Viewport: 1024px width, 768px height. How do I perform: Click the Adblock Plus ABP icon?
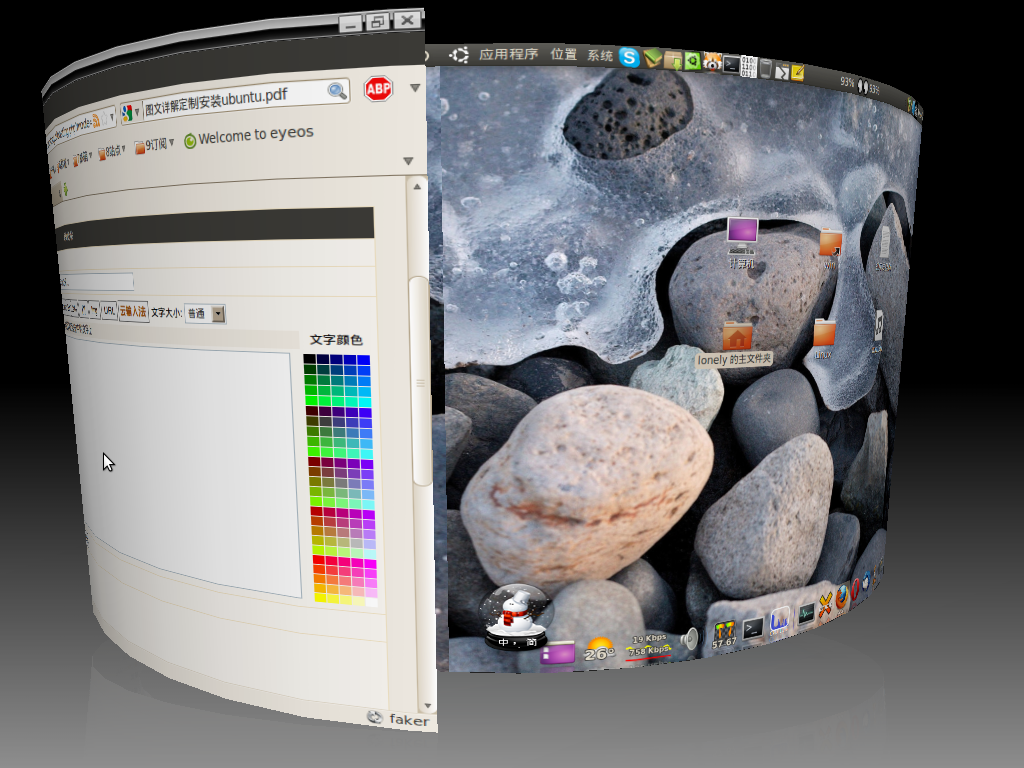[x=378, y=89]
